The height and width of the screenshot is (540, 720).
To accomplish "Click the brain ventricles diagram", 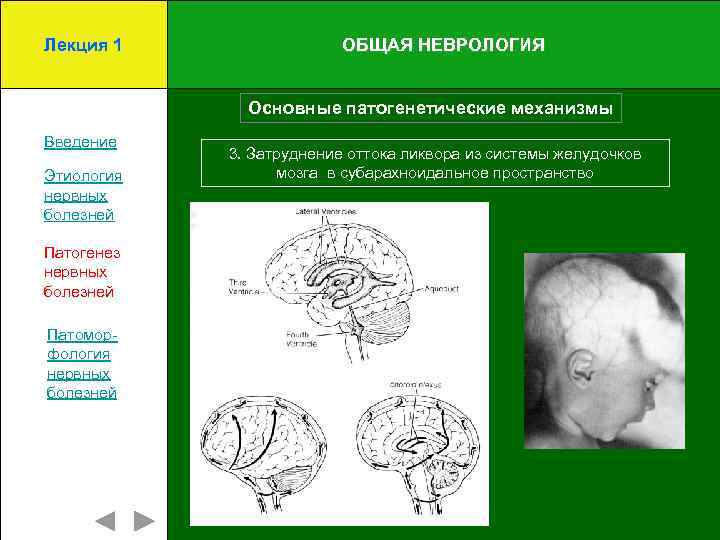I will 339,364.
